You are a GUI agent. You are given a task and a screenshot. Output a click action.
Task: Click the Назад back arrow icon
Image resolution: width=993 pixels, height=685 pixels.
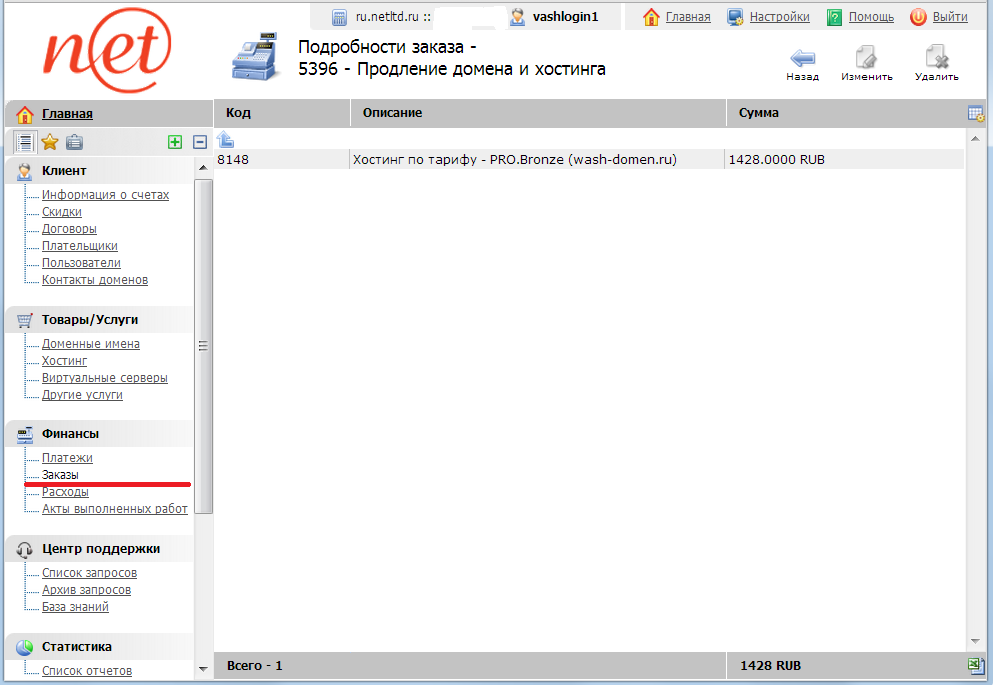[x=802, y=58]
